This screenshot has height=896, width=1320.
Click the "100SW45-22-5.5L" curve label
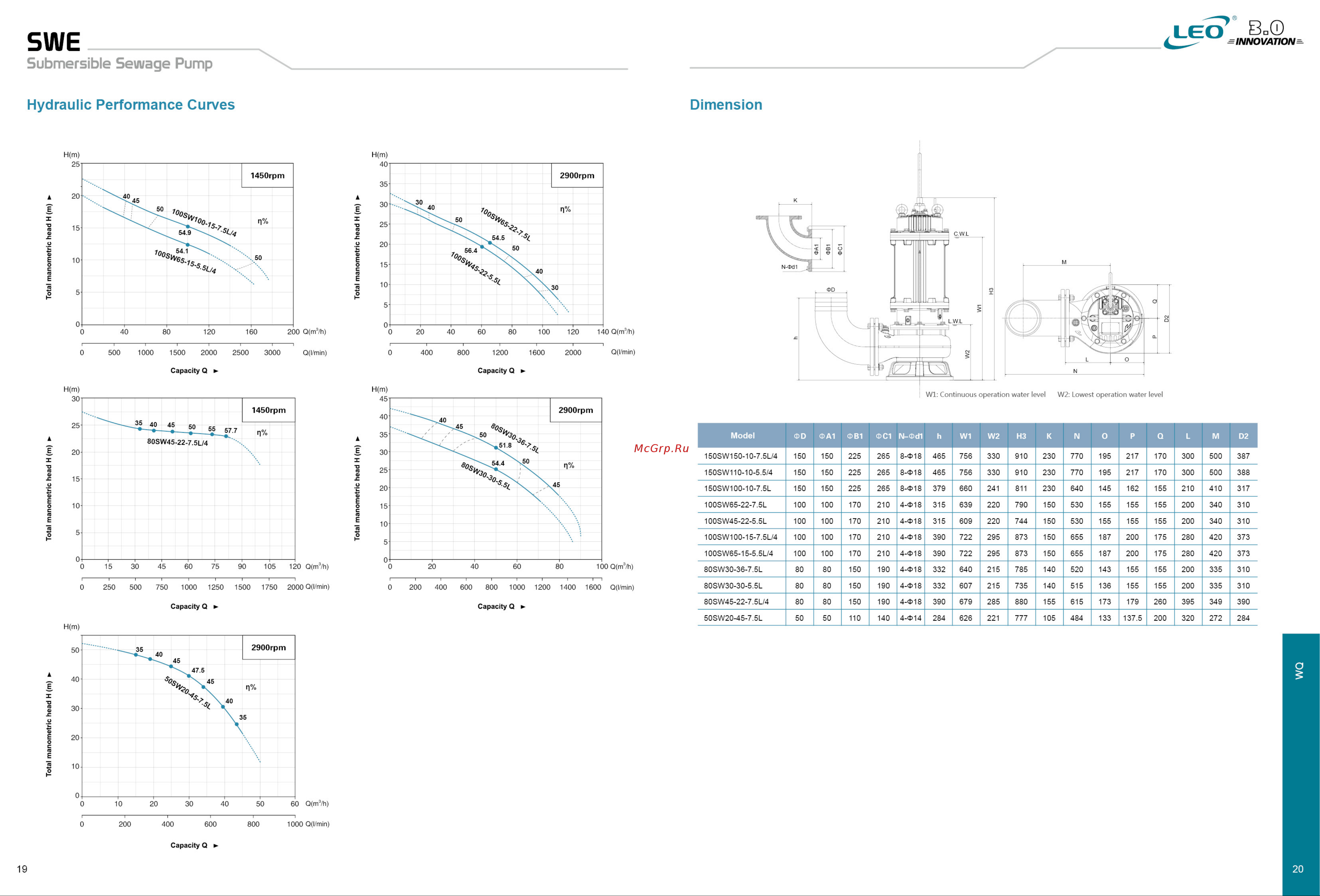tap(476, 268)
